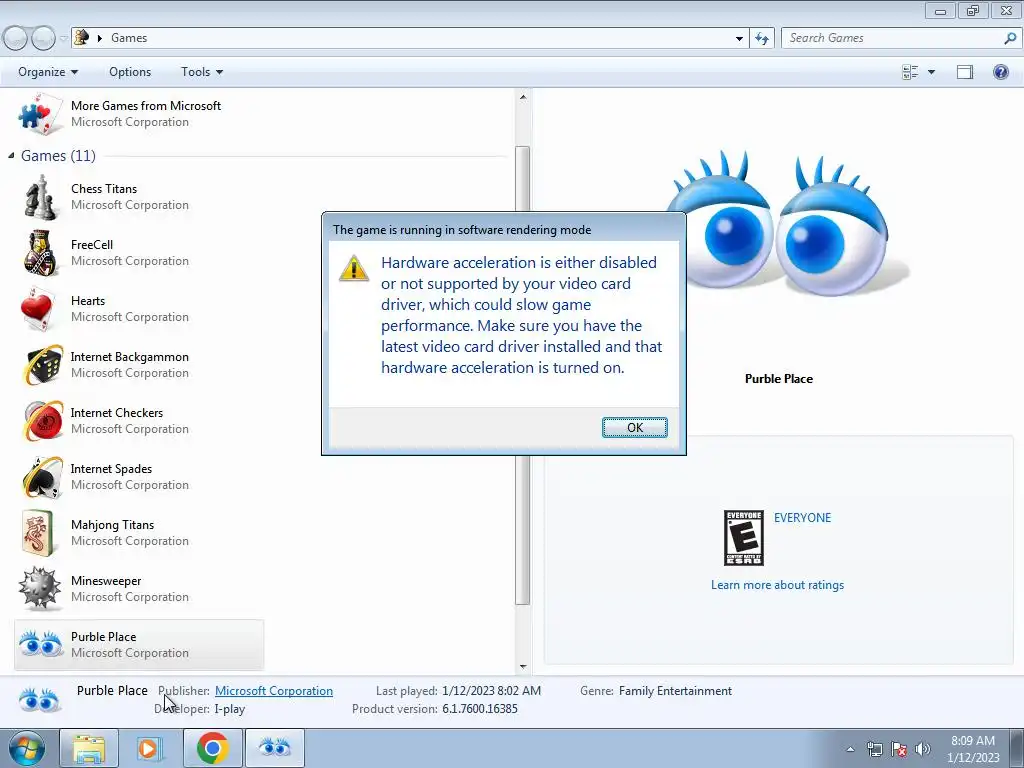Image resolution: width=1024 pixels, height=768 pixels.
Task: Click the Show desktop button
Action: [1017, 748]
